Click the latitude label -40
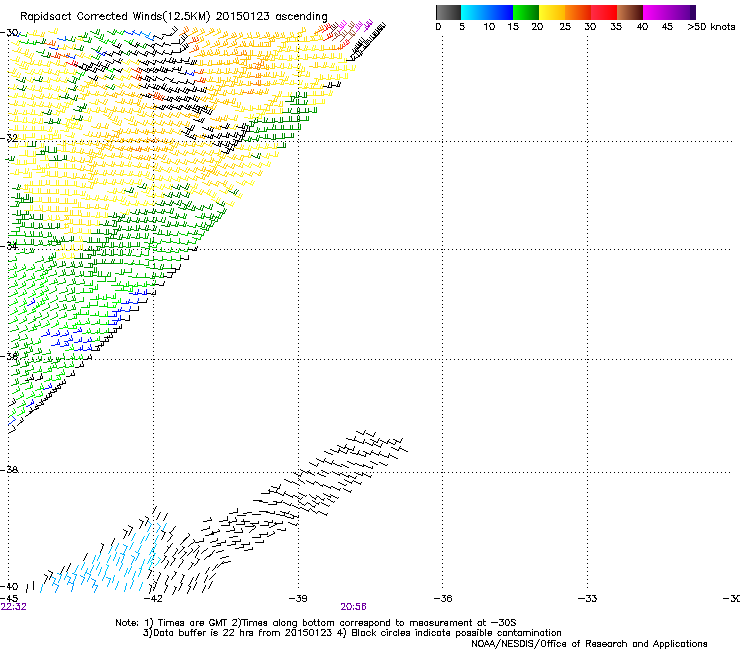Image resolution: width=740 pixels, height=650 pixels. (9, 586)
